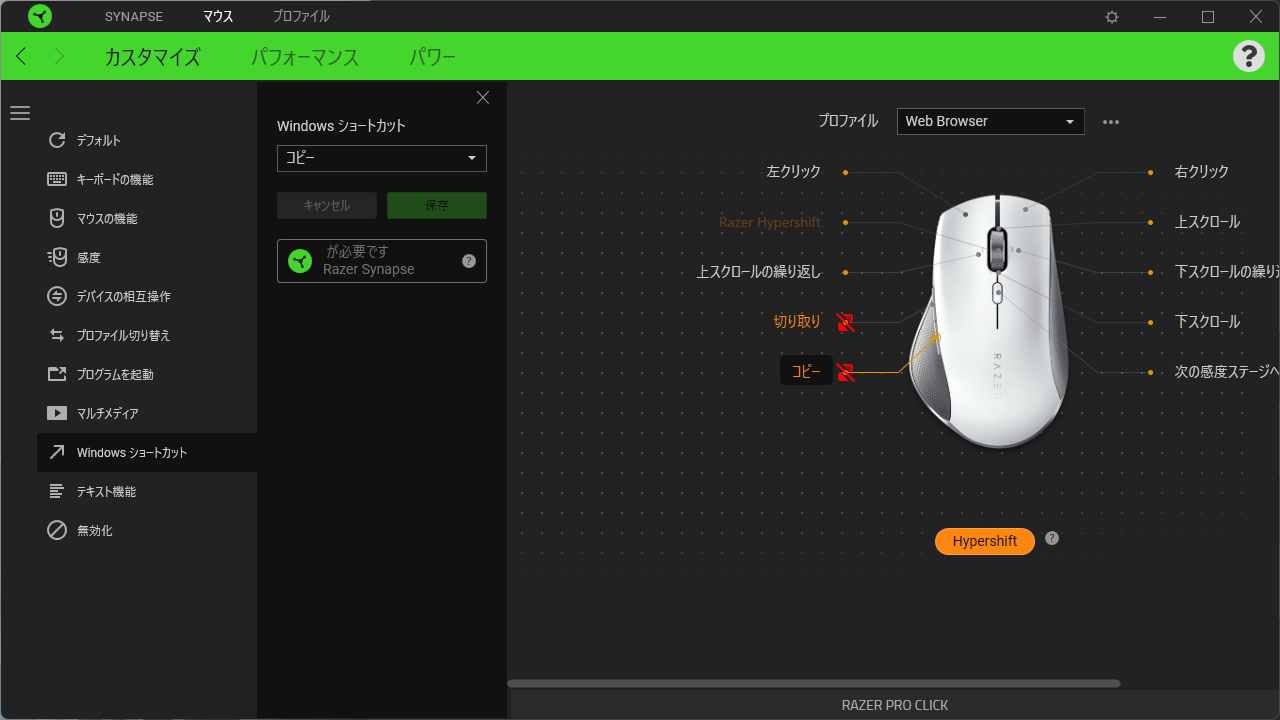
Task: Select the マルチメディア play icon
Action: click(57, 413)
